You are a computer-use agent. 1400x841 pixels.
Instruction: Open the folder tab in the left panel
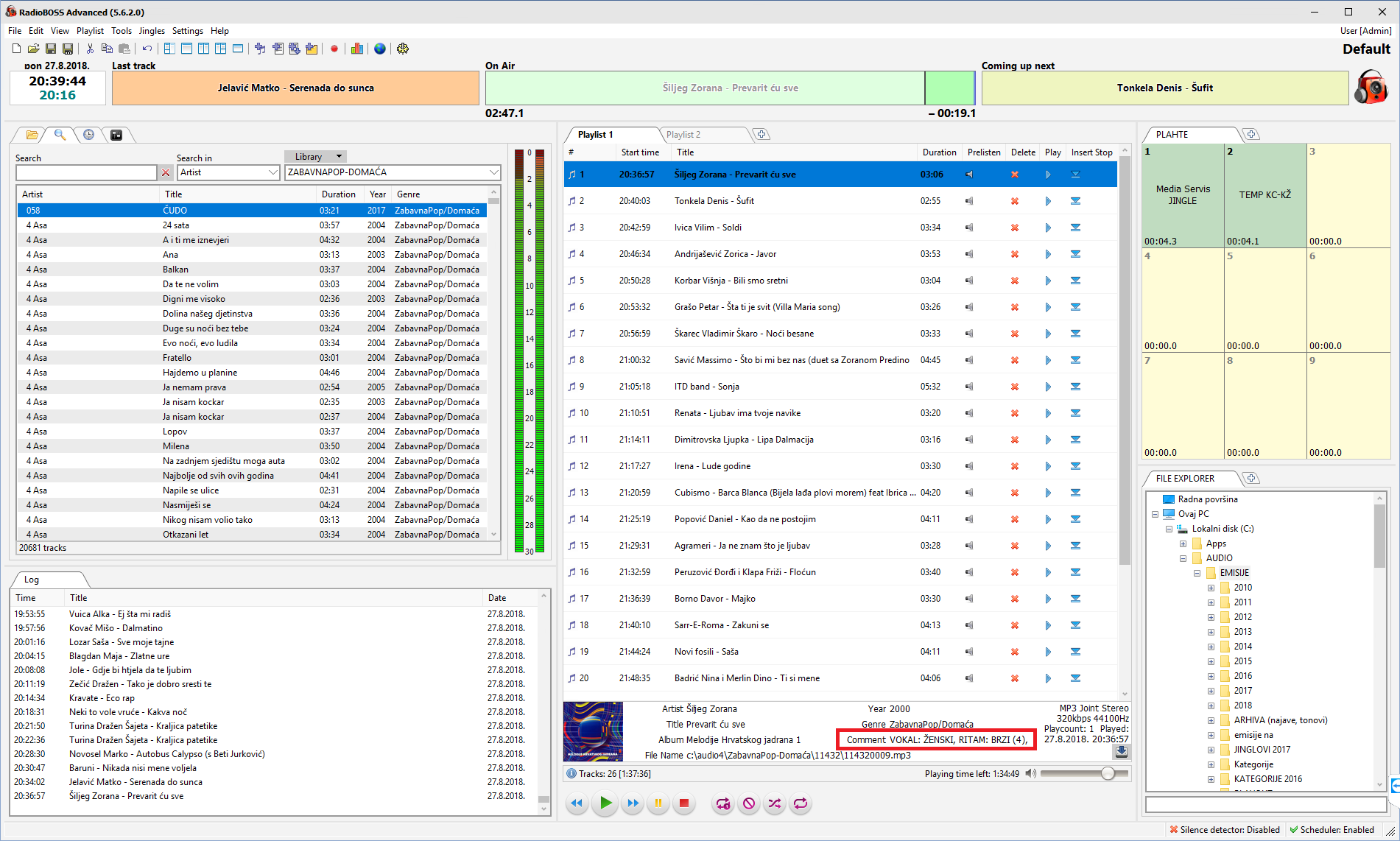coord(32,135)
